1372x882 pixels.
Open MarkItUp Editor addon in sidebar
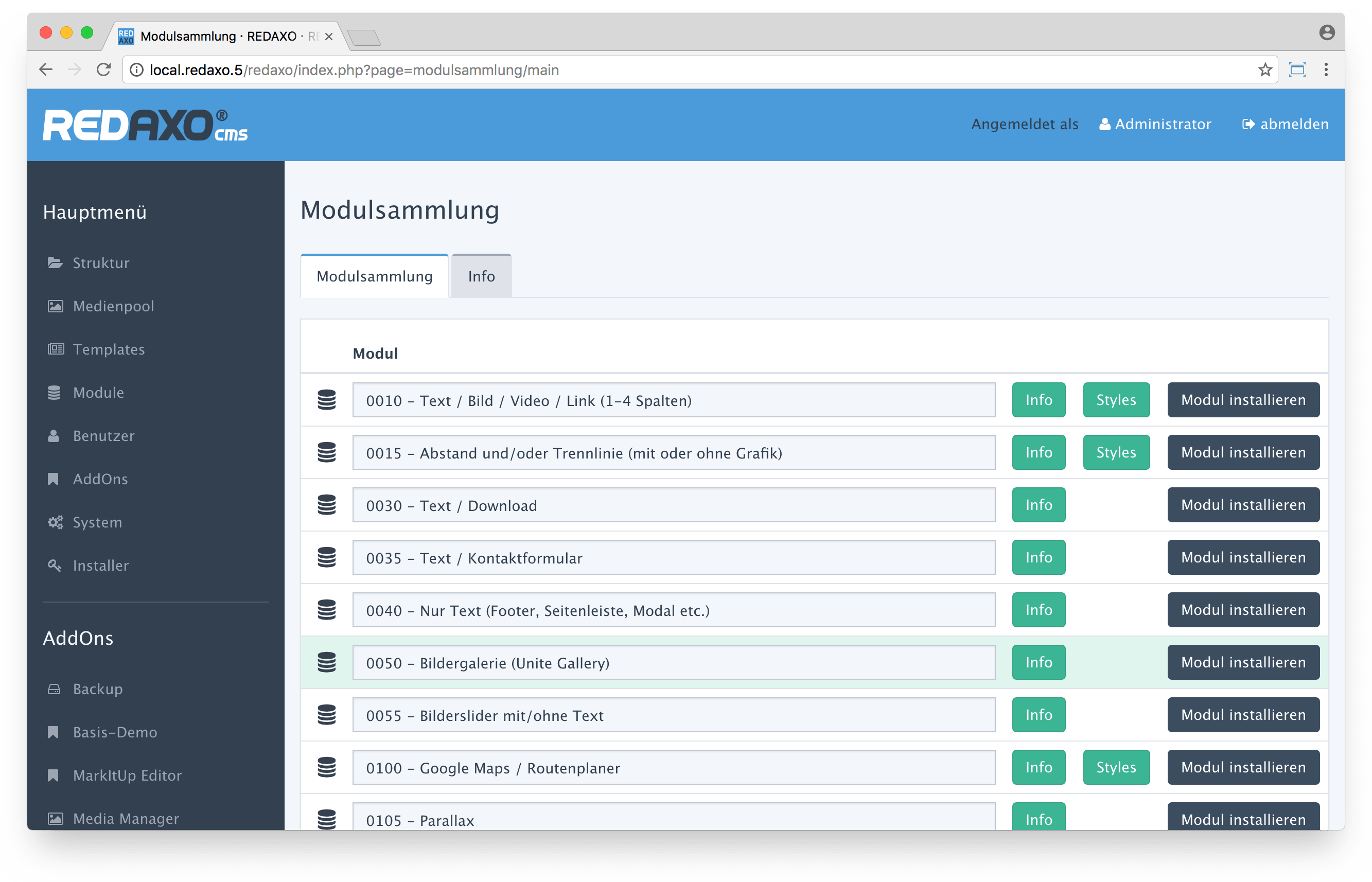[127, 775]
